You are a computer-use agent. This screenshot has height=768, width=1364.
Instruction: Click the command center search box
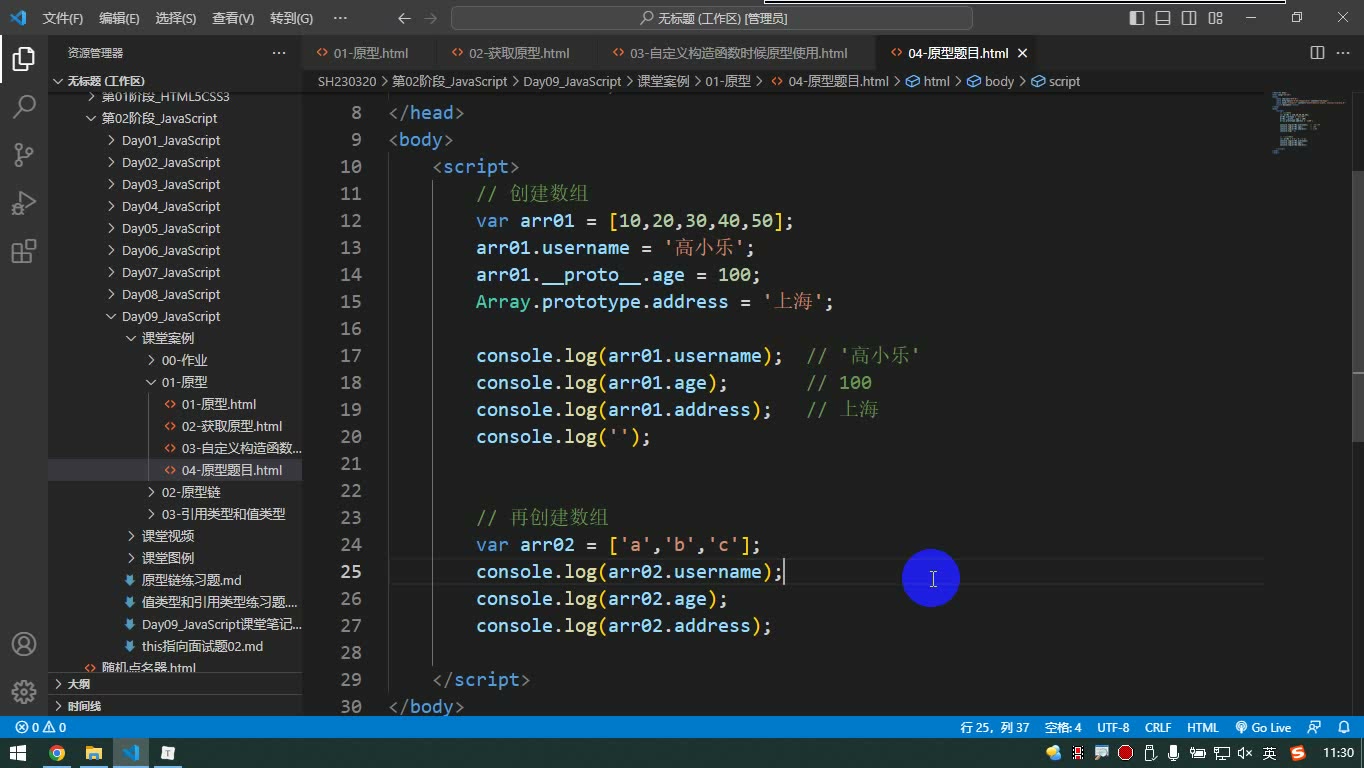(712, 18)
